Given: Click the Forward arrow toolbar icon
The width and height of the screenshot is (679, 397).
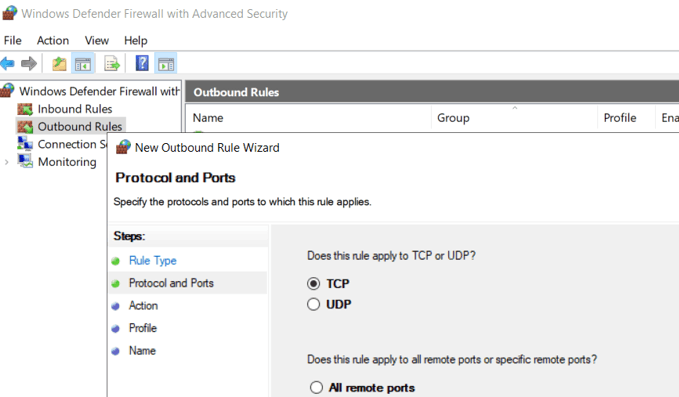Looking at the screenshot, I should click(29, 64).
